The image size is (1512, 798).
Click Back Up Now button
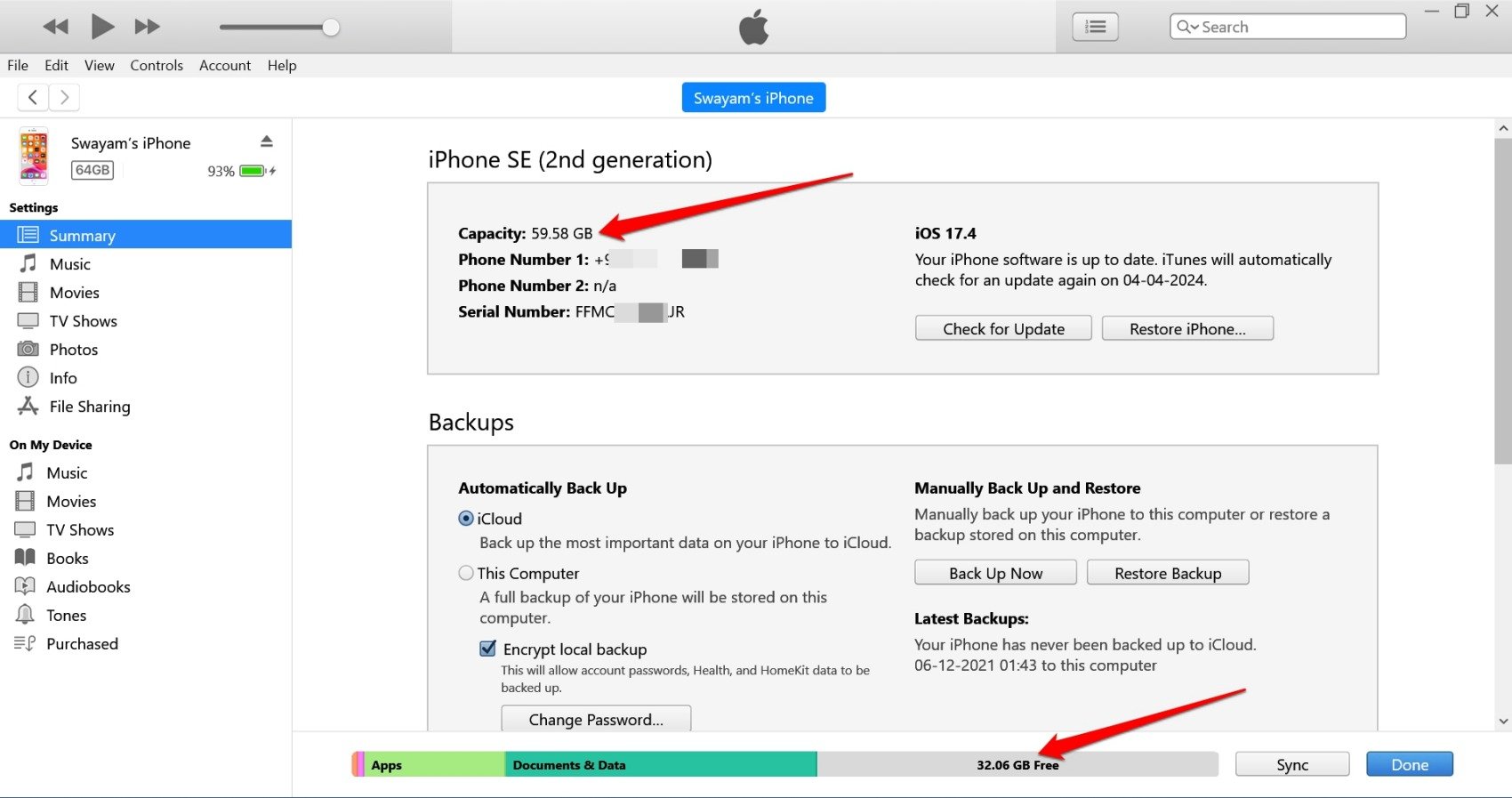coord(995,573)
